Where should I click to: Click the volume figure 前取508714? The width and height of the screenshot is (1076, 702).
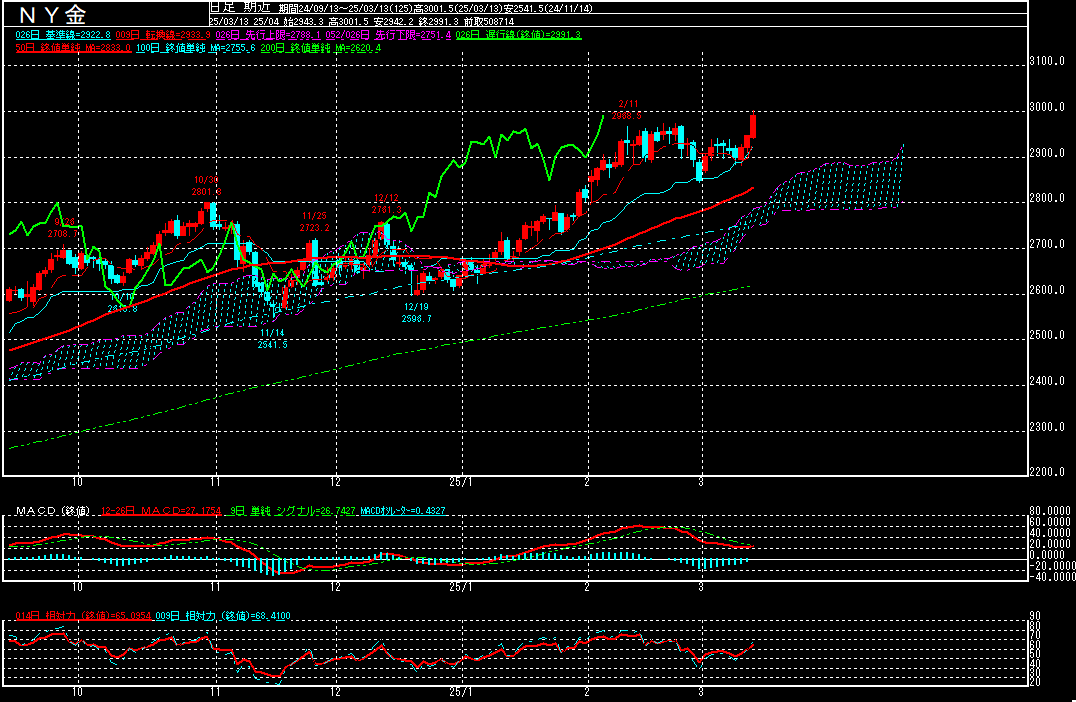pyautogui.click(x=489, y=22)
